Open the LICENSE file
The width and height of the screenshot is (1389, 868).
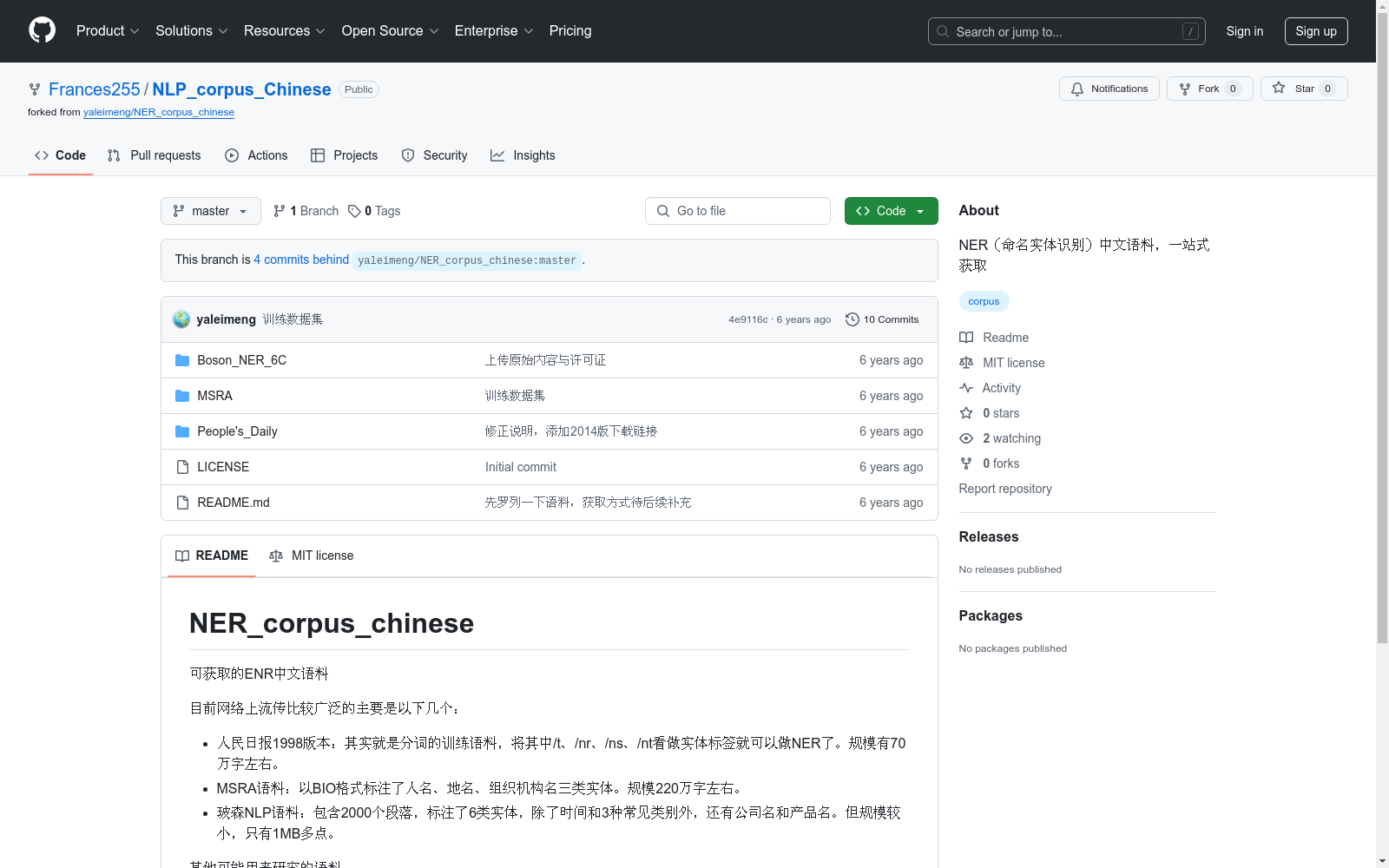(223, 467)
